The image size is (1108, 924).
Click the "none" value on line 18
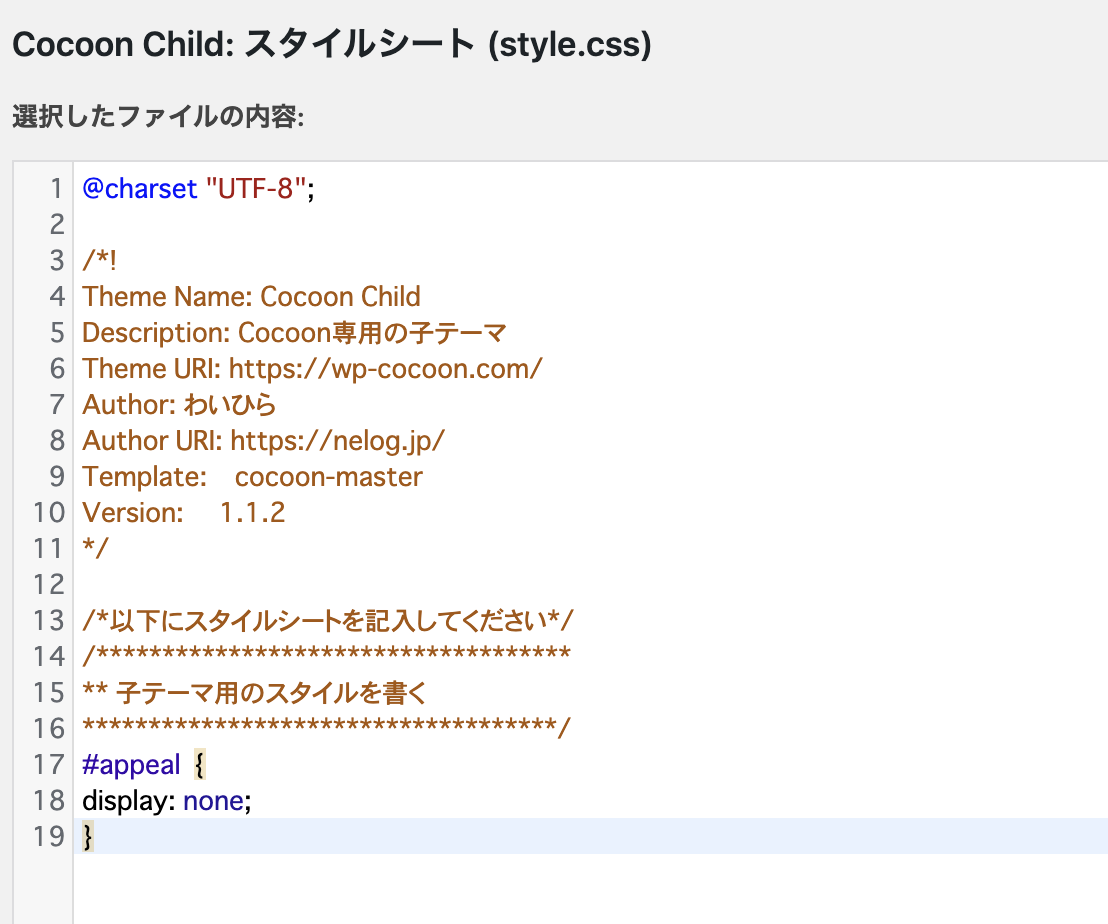coord(213,801)
